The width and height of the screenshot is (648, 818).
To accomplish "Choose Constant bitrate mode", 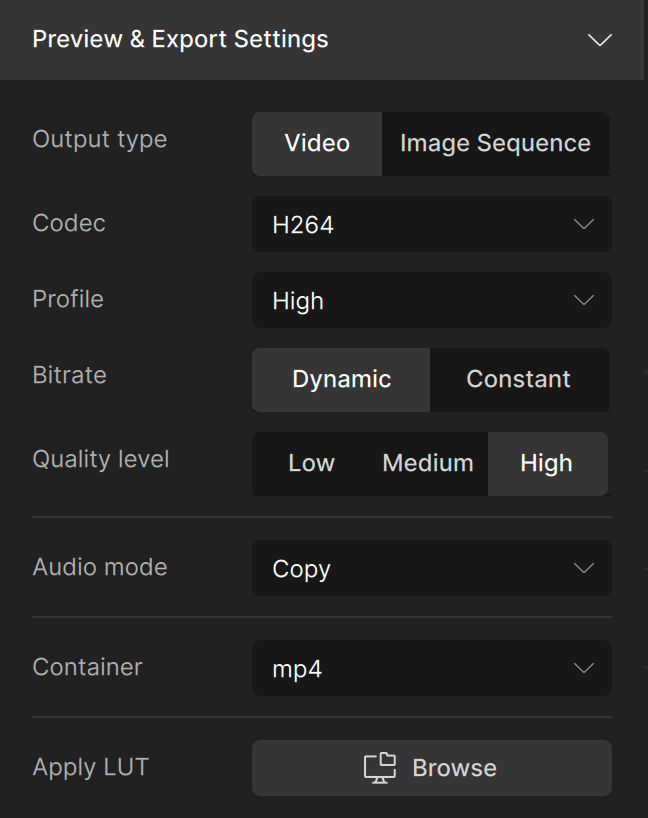I will (518, 380).
